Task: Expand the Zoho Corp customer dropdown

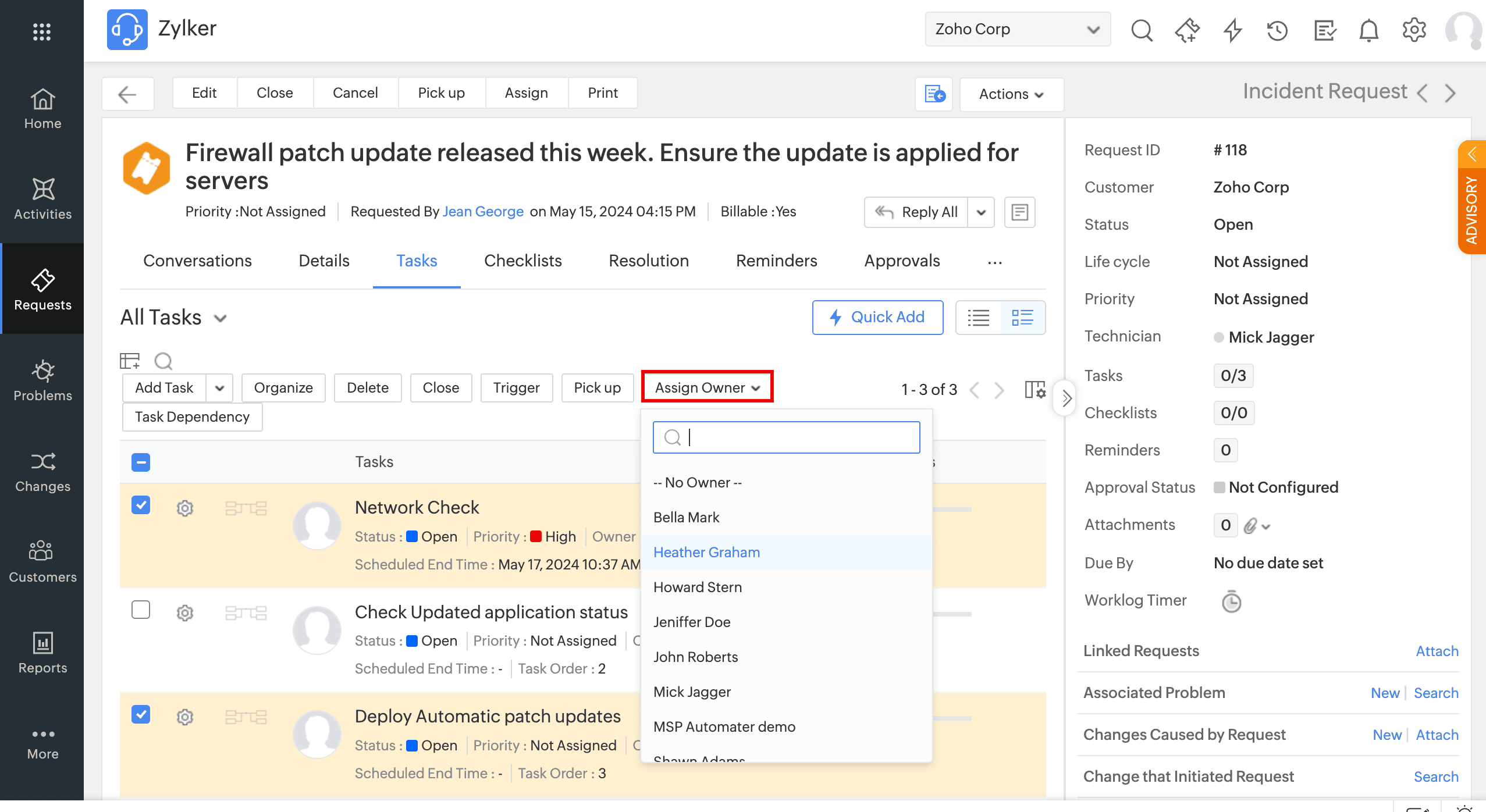Action: pyautogui.click(x=1017, y=29)
